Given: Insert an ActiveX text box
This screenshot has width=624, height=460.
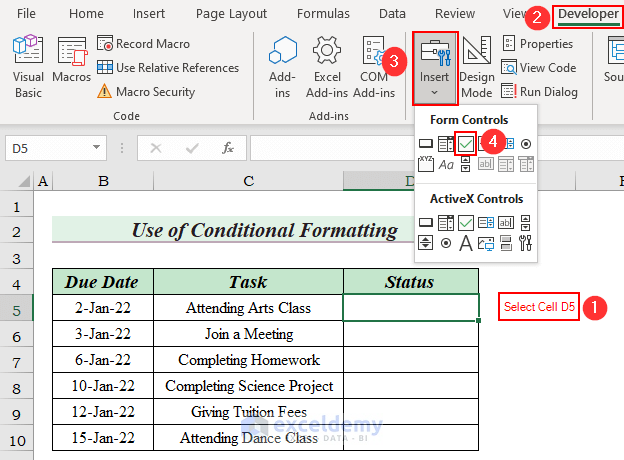Looking at the screenshot, I should 506,223.
